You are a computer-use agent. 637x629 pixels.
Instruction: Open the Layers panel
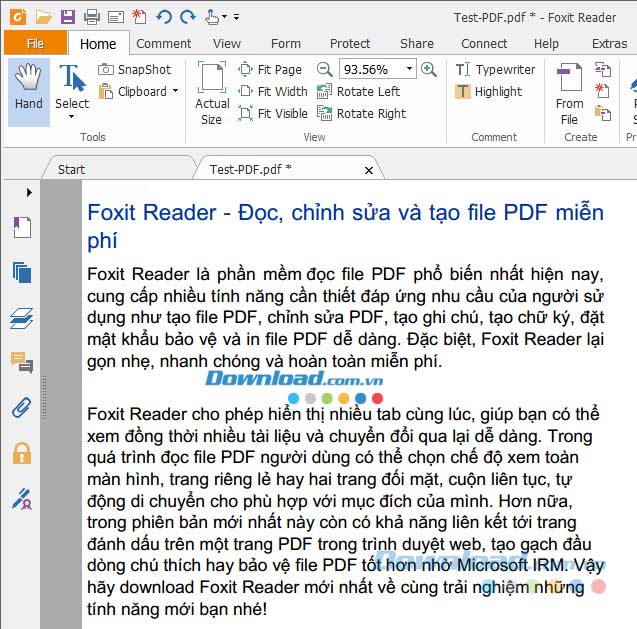22,318
